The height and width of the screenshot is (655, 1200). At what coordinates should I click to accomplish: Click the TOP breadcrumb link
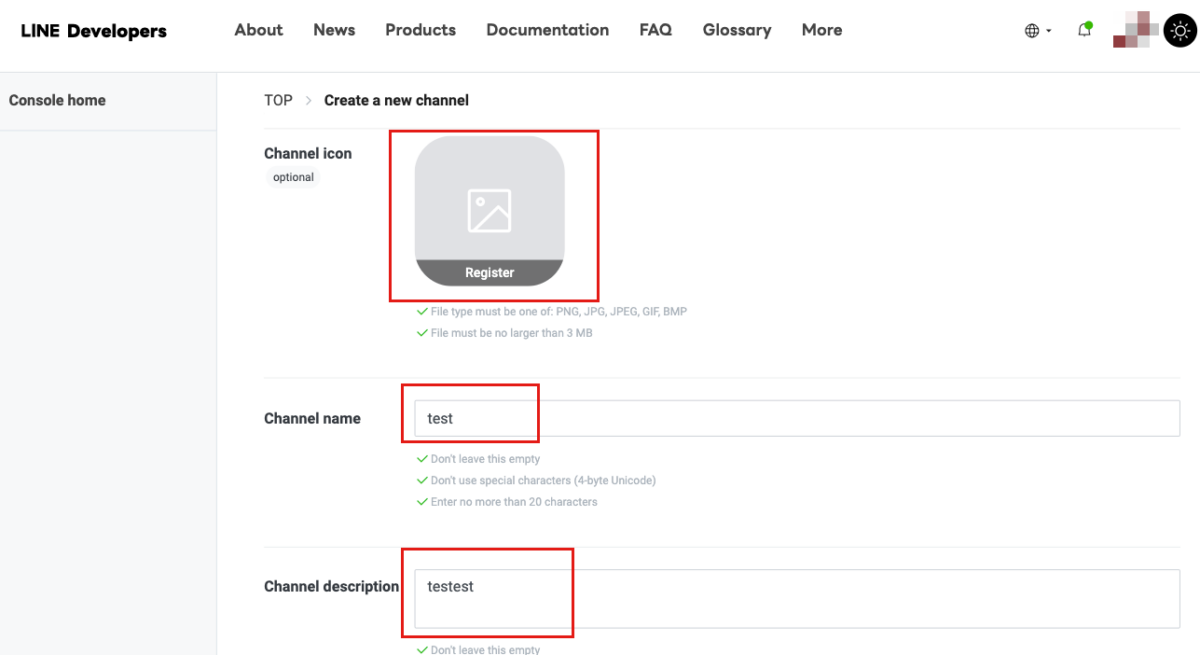pos(278,100)
